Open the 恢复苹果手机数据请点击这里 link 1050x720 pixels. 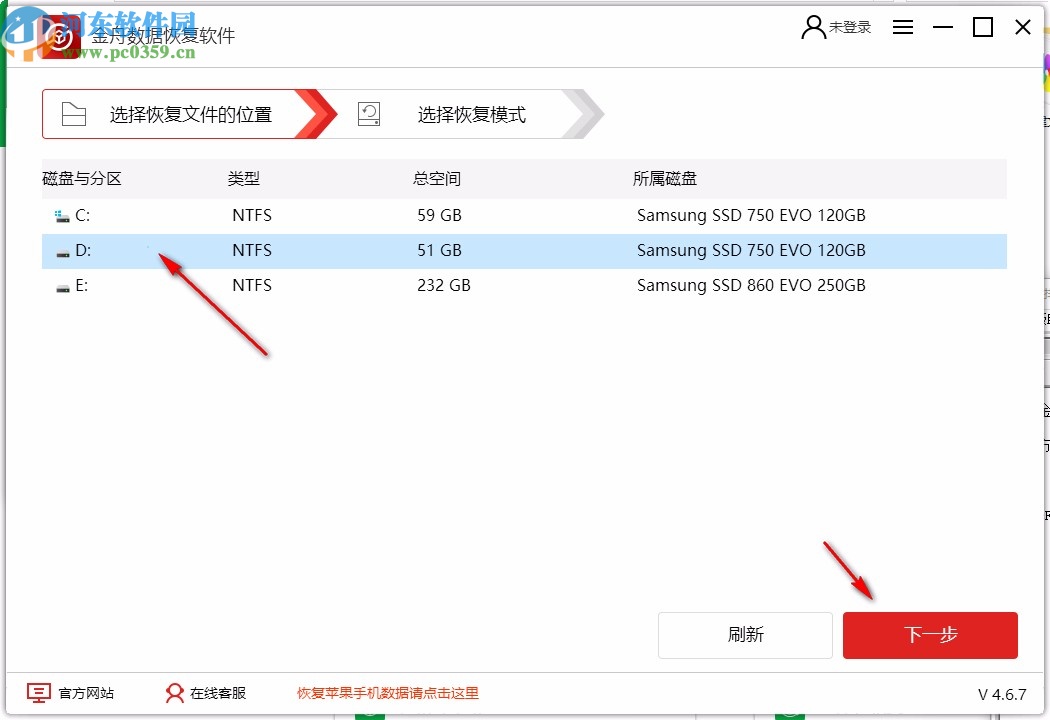(x=388, y=692)
